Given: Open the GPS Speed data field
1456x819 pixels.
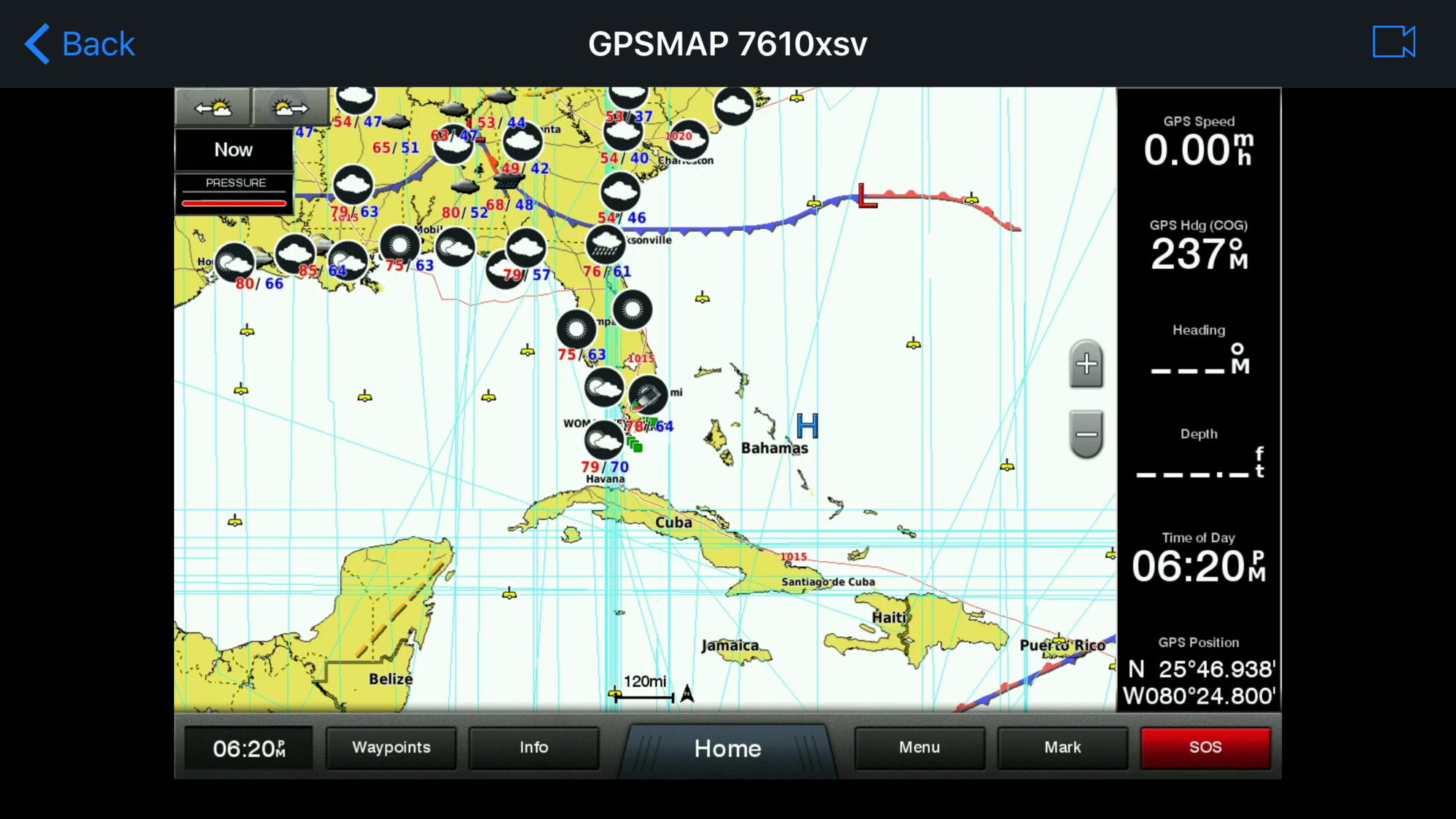Looking at the screenshot, I should 1199,141.
